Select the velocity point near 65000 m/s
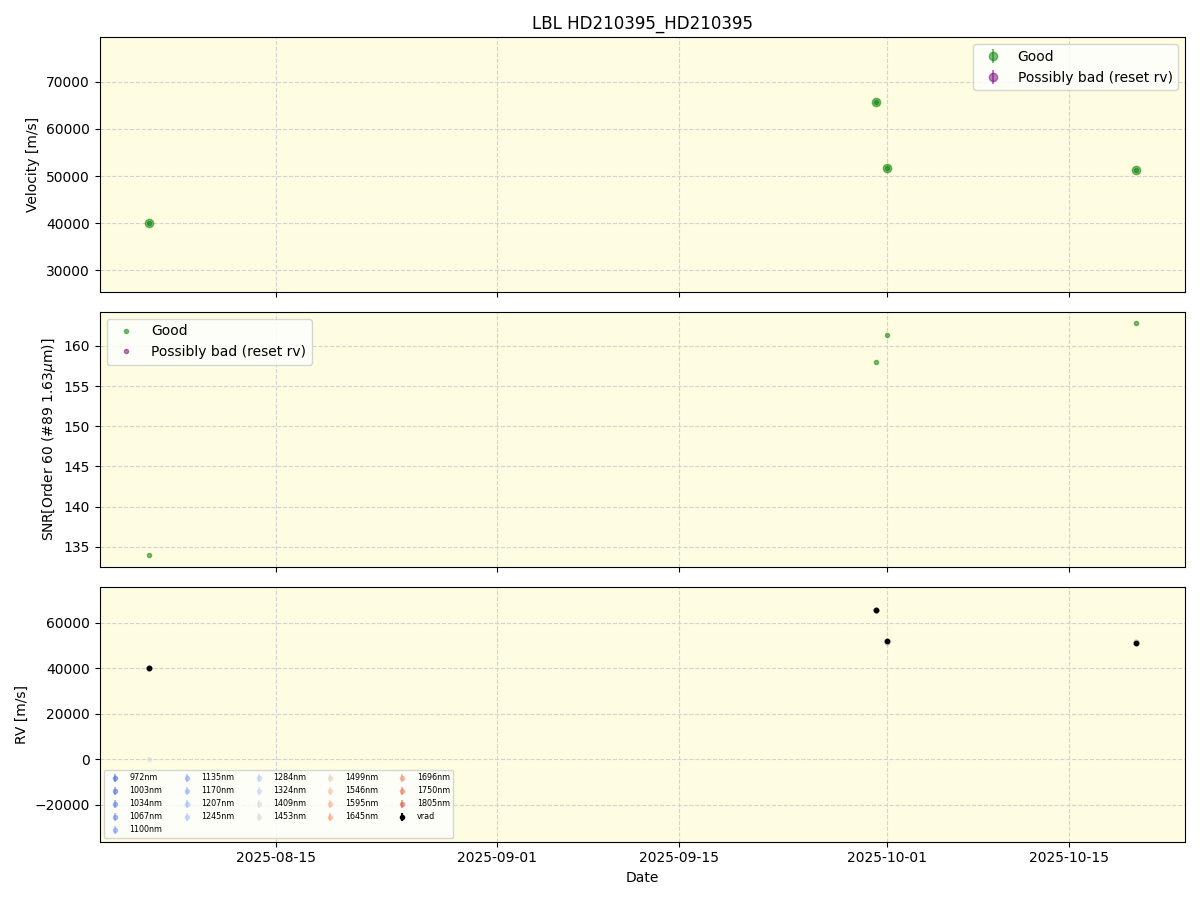 pyautogui.click(x=876, y=102)
